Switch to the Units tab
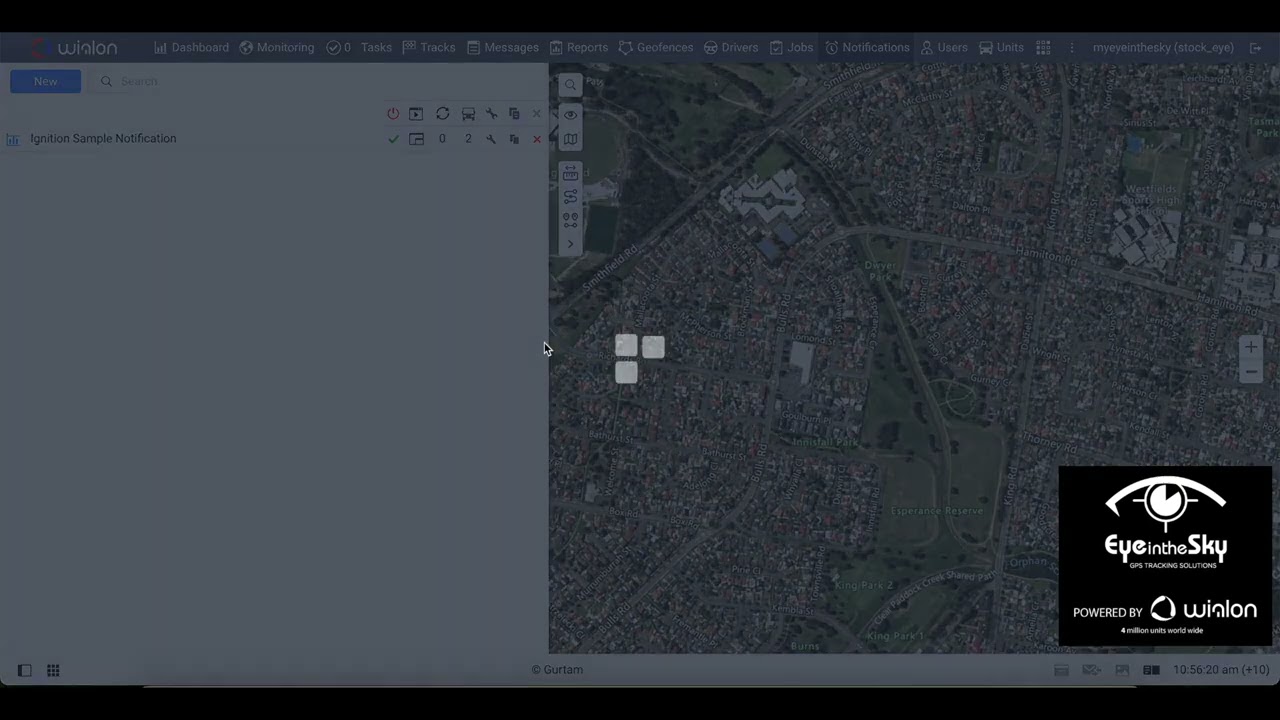Screen dimensions: 1280x720 (1001, 47)
